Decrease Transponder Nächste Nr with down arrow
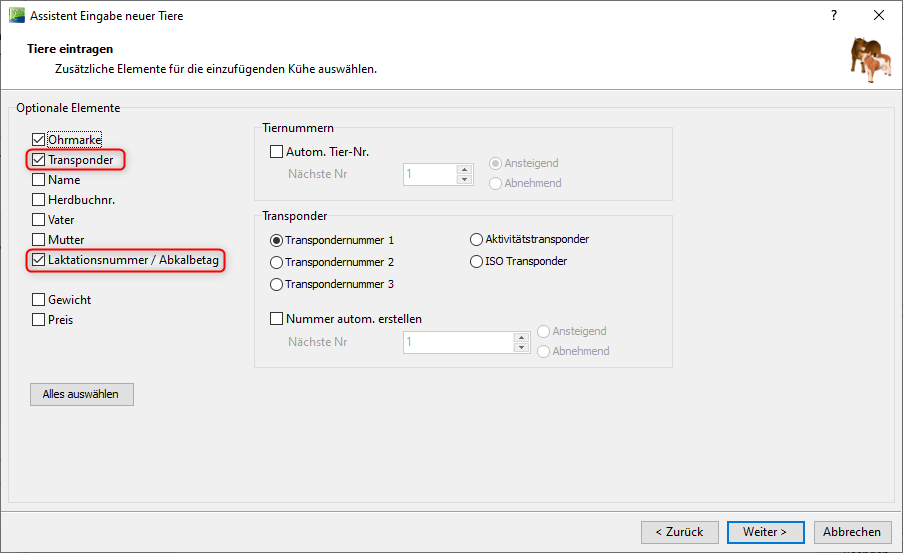The image size is (903, 553). 521,347
